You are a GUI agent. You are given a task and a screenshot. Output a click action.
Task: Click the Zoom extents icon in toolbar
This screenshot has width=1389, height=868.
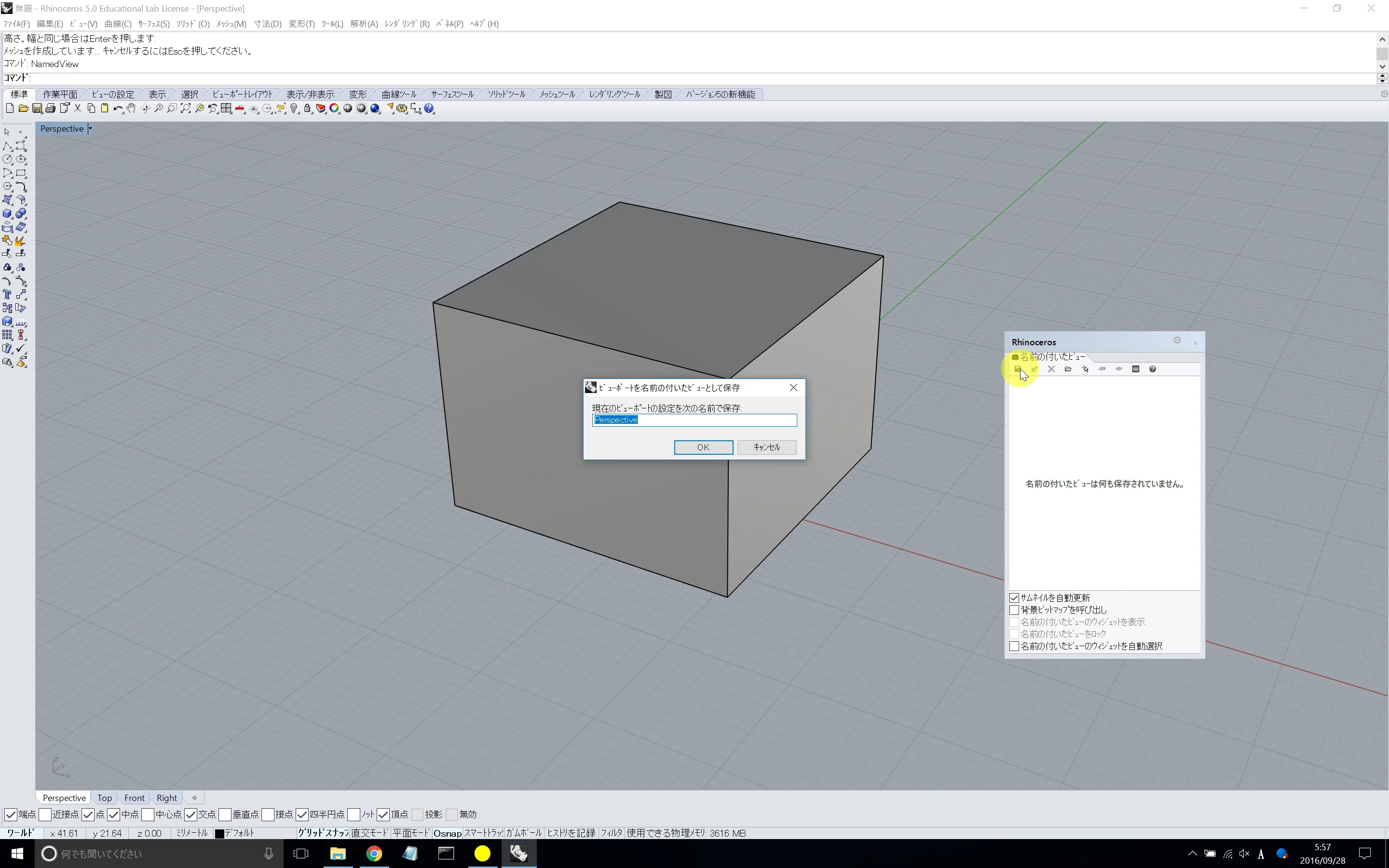coord(185,108)
